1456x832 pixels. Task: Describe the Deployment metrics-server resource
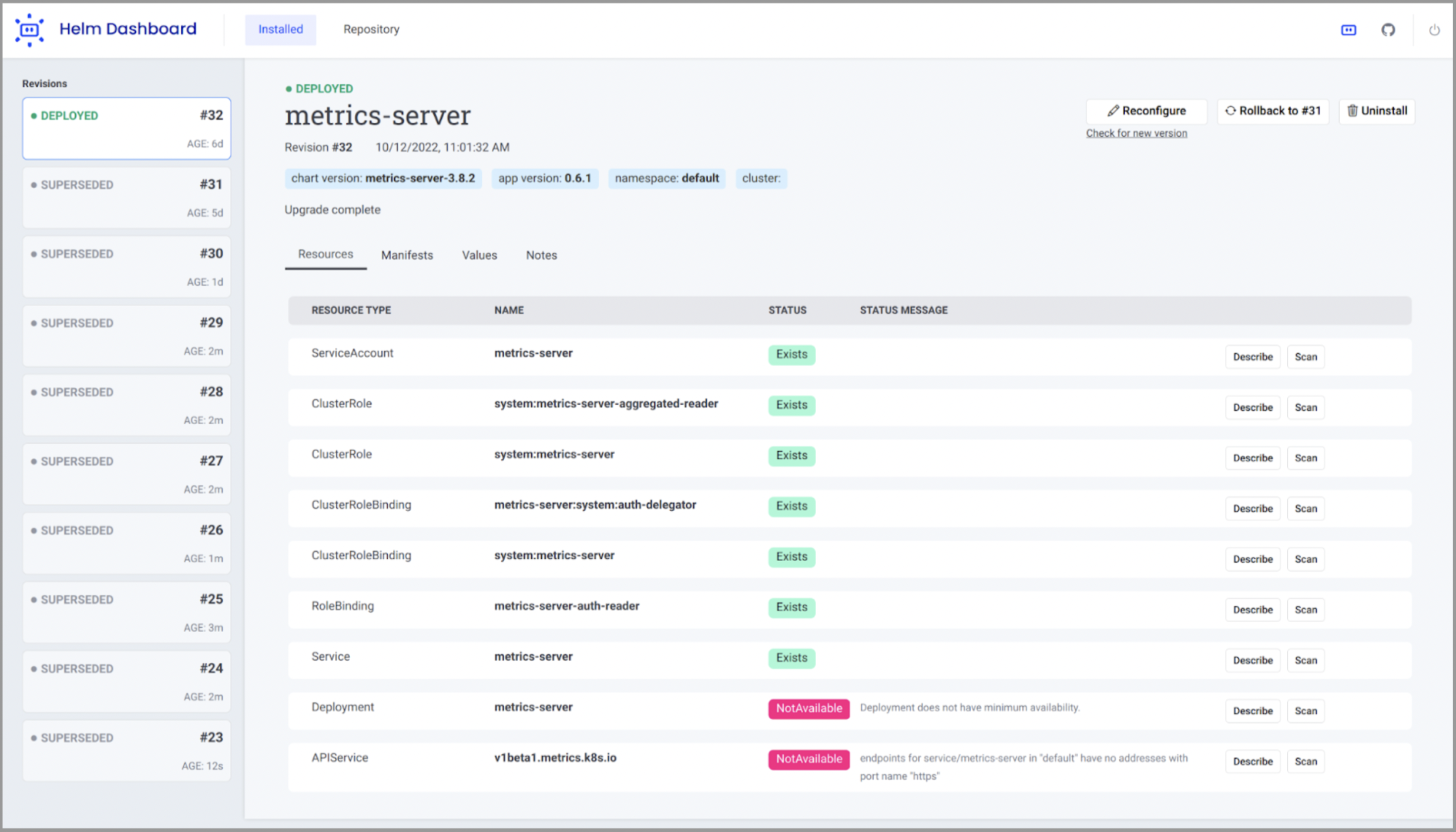pos(1253,710)
